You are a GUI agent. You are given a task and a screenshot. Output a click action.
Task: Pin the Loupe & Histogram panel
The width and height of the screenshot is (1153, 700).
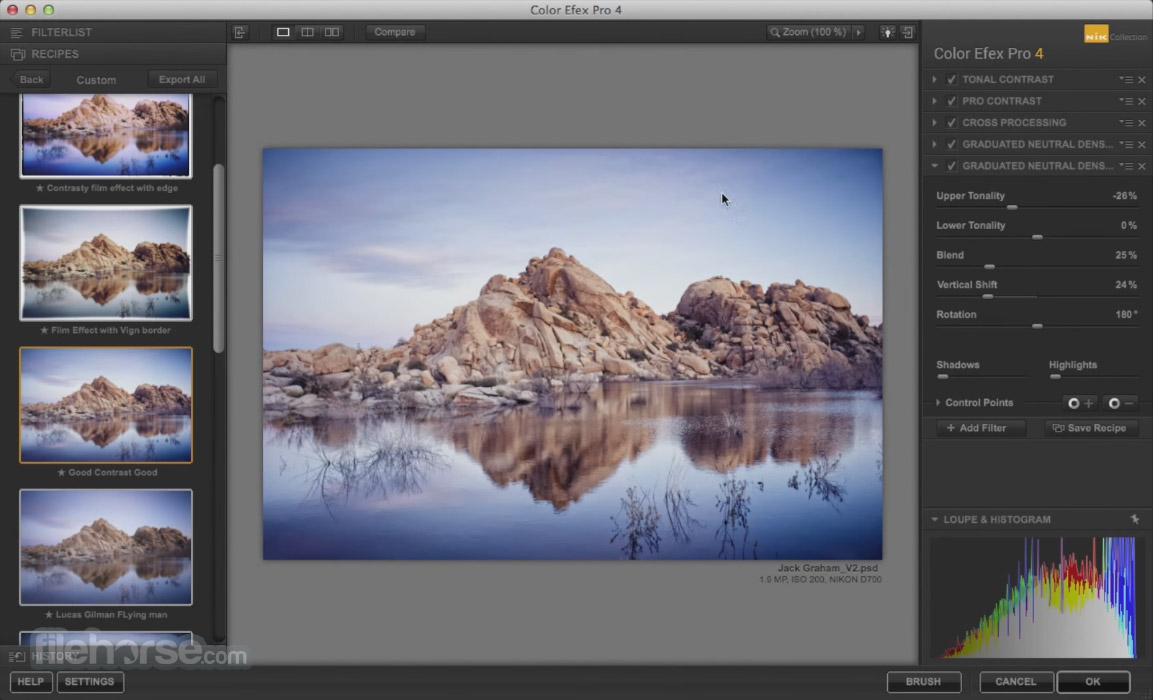(1134, 520)
